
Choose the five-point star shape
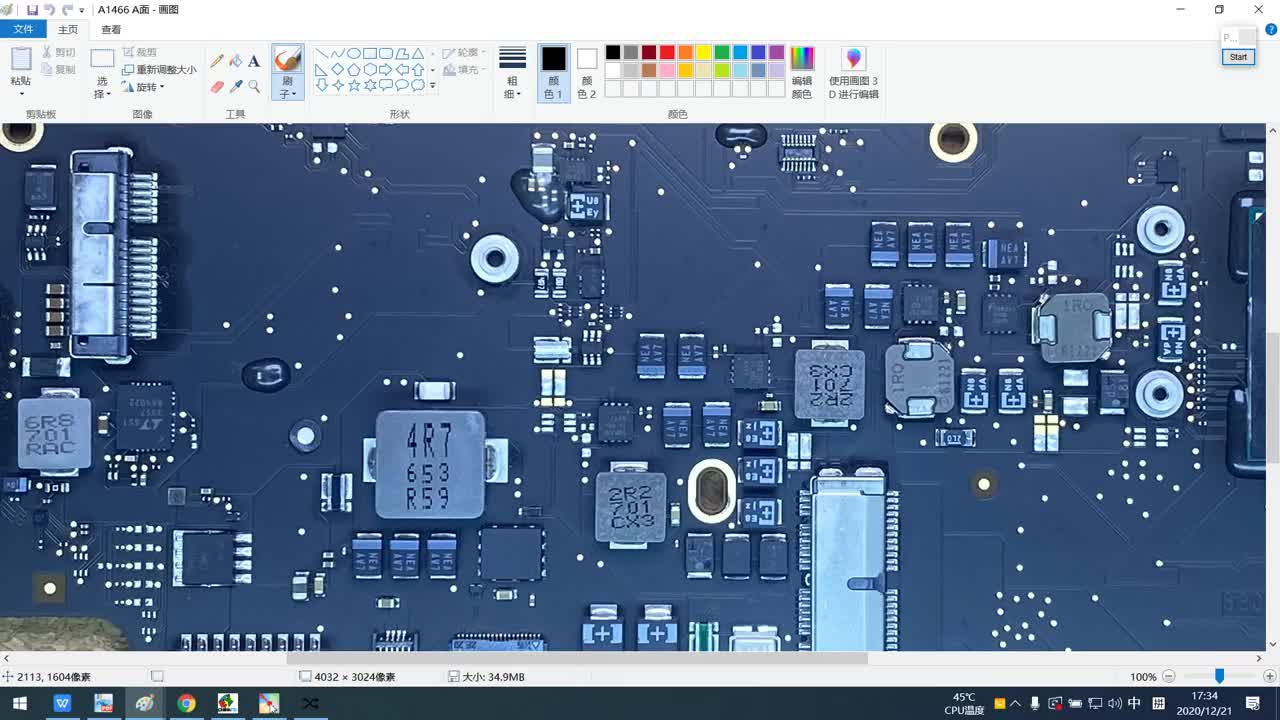tap(354, 85)
